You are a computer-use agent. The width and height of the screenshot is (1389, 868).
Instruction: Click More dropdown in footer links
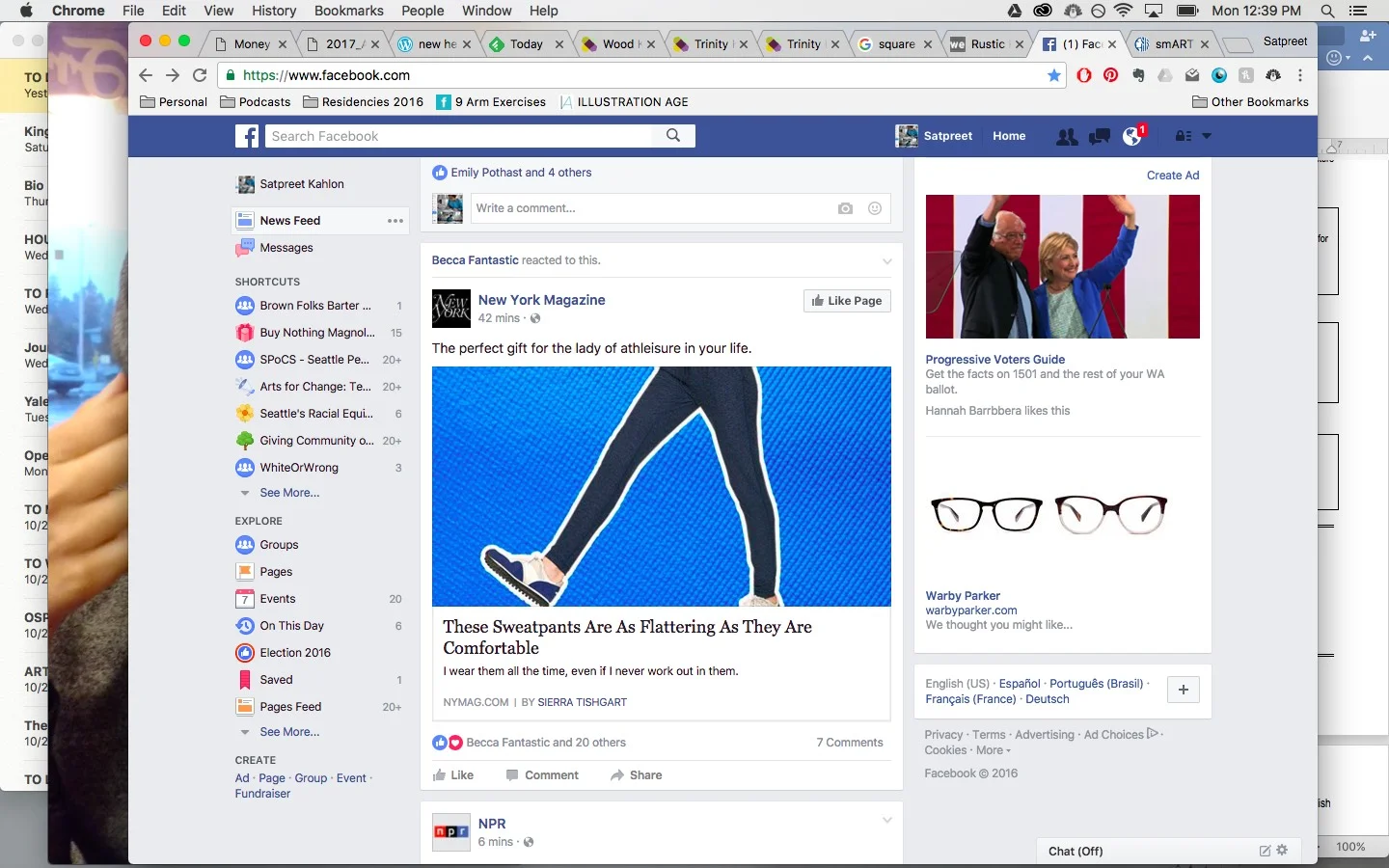click(x=994, y=750)
